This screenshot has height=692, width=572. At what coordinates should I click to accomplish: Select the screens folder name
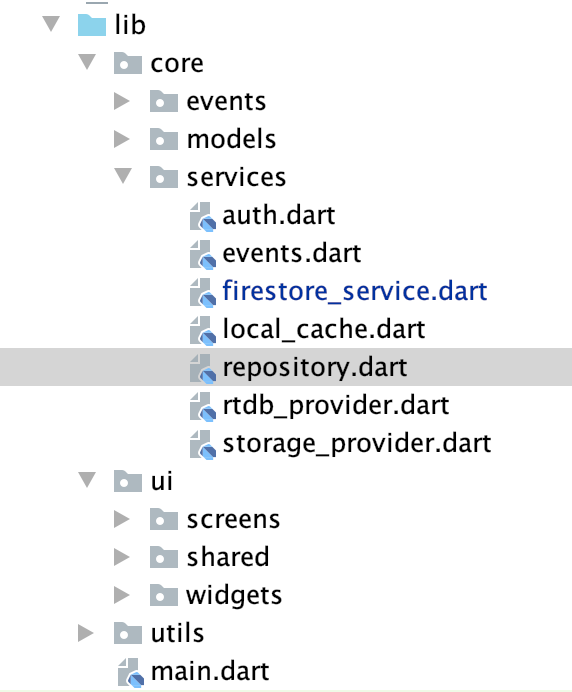233,520
